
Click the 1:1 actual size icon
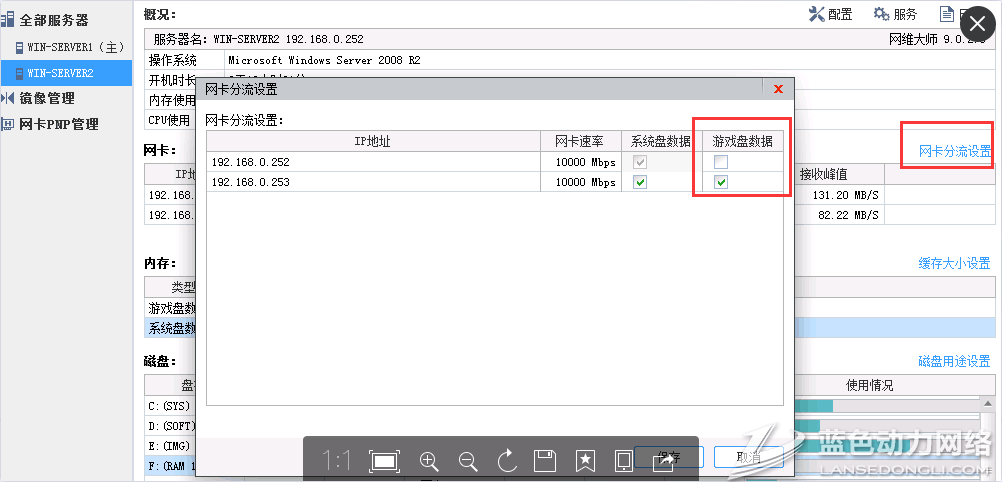336,461
